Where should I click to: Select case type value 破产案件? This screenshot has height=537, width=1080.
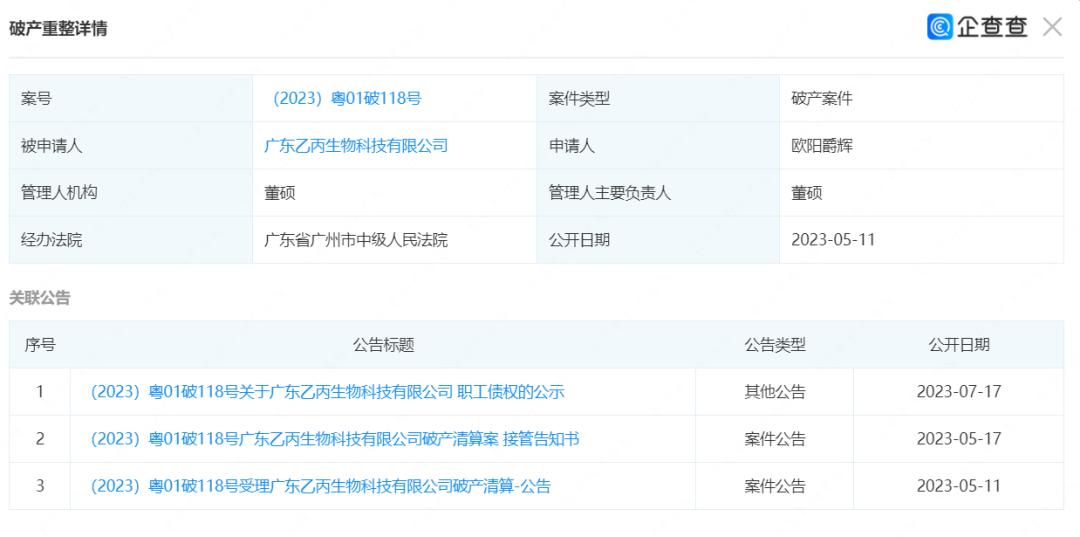[822, 98]
